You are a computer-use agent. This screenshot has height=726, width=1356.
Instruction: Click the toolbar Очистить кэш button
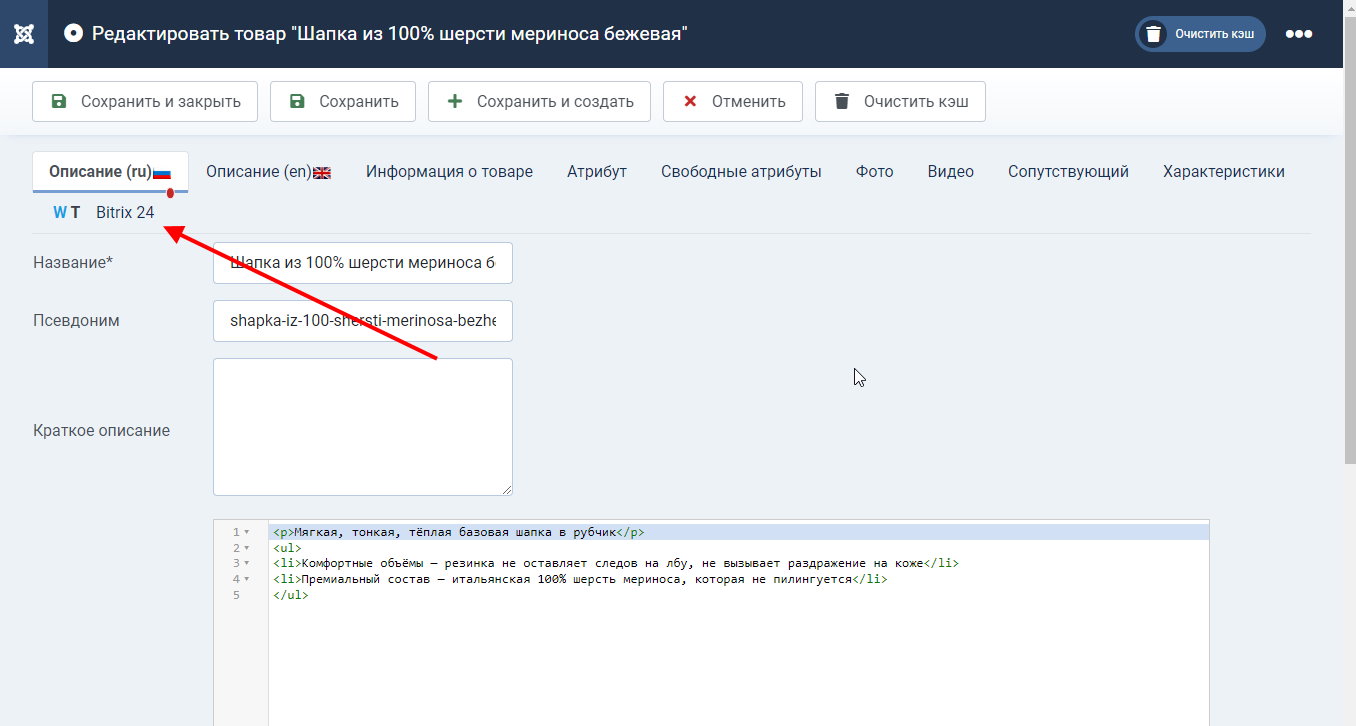900,101
